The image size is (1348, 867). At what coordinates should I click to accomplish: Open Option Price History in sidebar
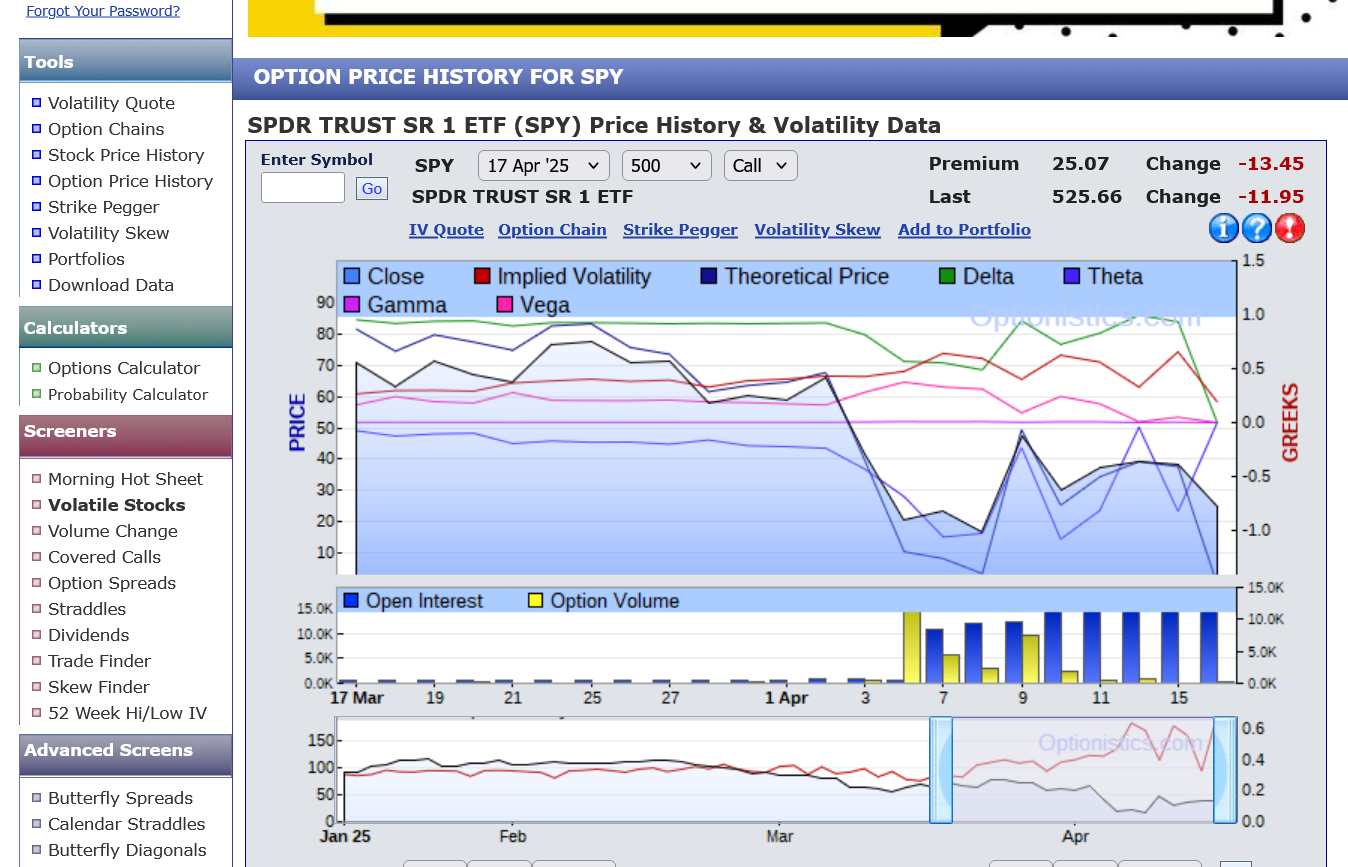tap(130, 181)
